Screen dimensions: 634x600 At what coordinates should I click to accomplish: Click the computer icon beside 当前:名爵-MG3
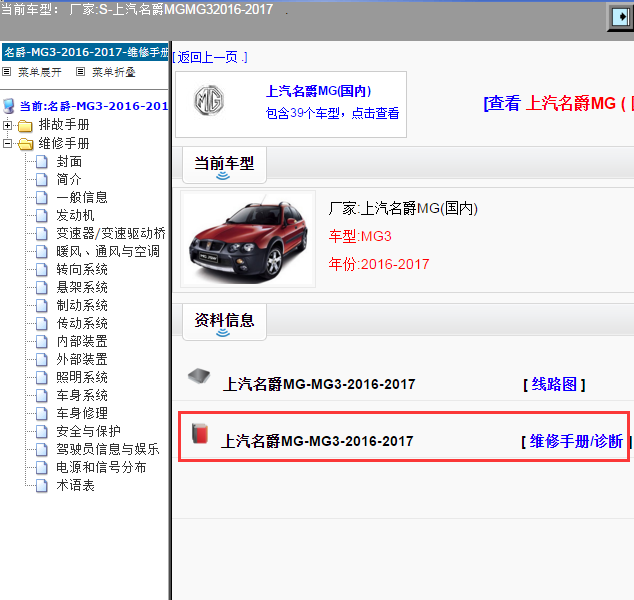click(8, 106)
